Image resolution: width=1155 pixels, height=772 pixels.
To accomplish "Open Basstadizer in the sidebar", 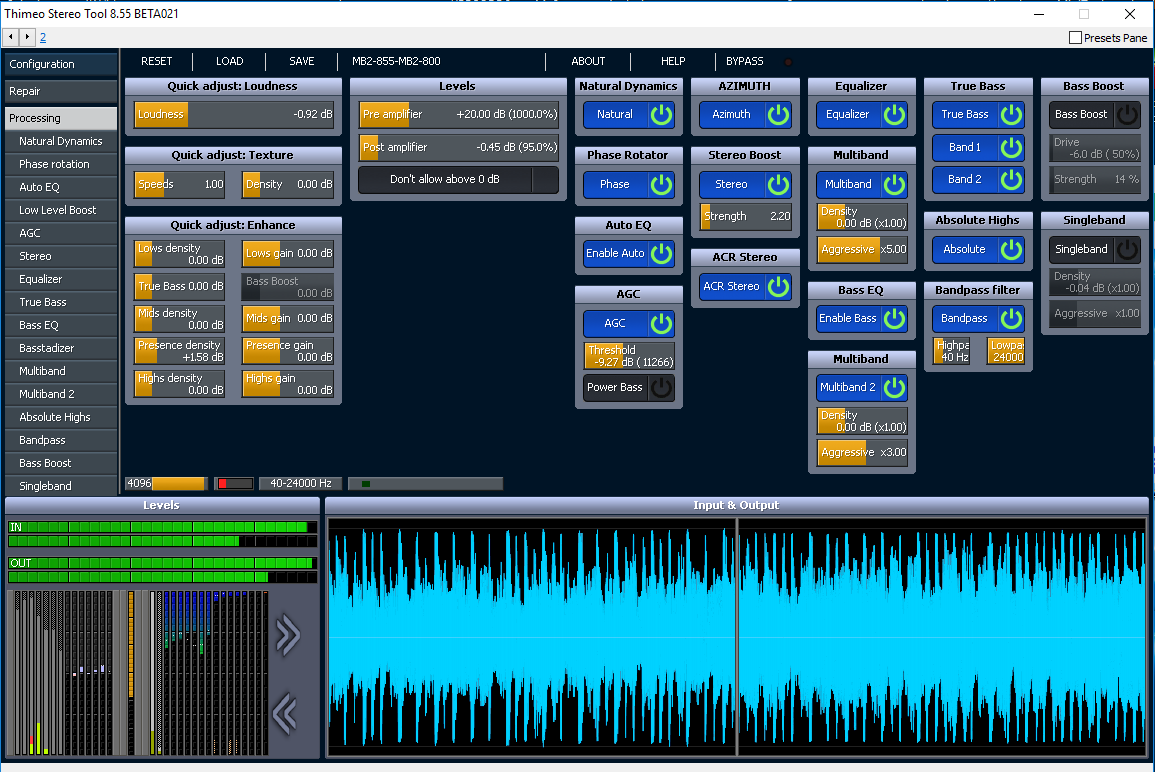I will coord(60,348).
